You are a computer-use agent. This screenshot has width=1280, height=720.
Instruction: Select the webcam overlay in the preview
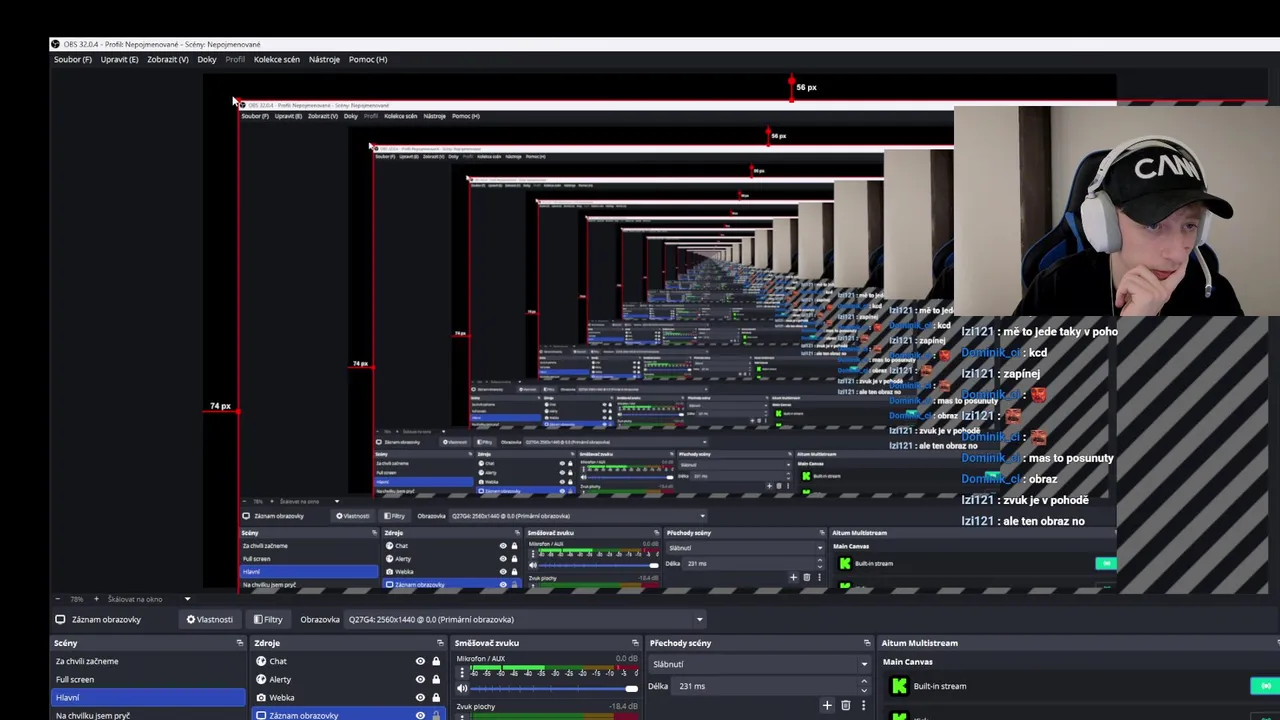tap(1117, 211)
